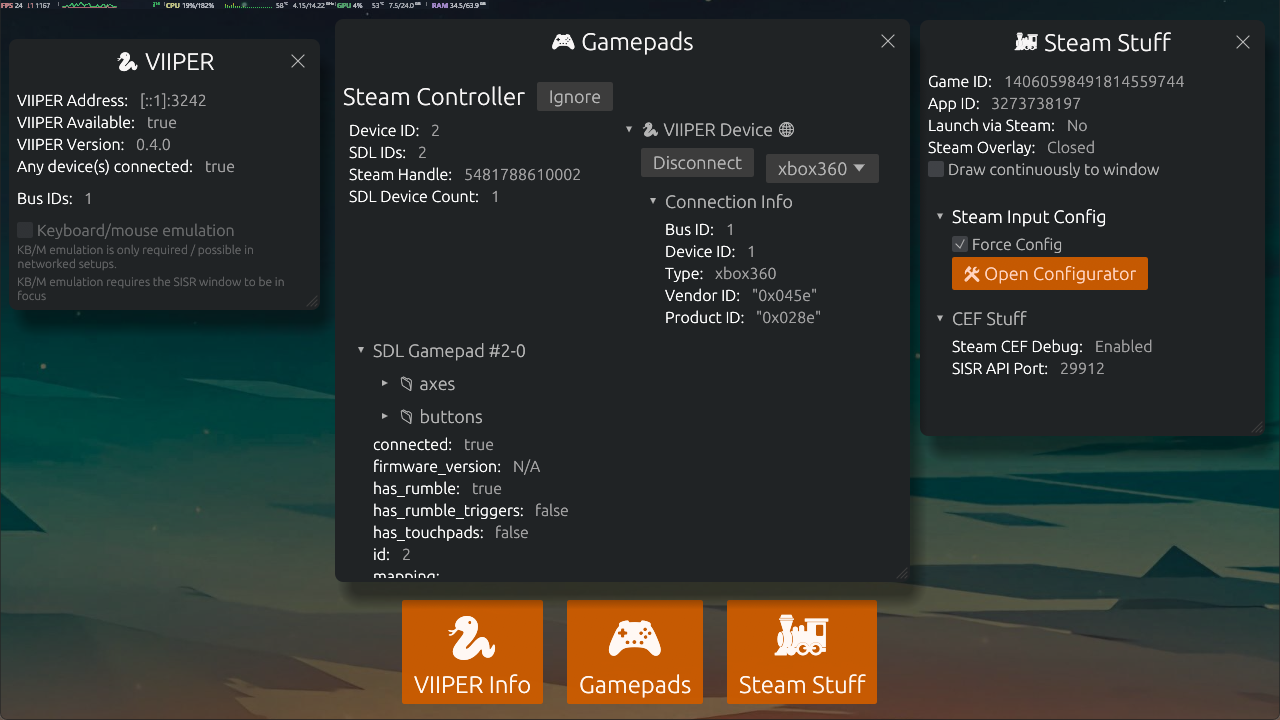Enable Keyboard/mouse emulation
This screenshot has width=1280, height=720.
pyautogui.click(x=24, y=230)
